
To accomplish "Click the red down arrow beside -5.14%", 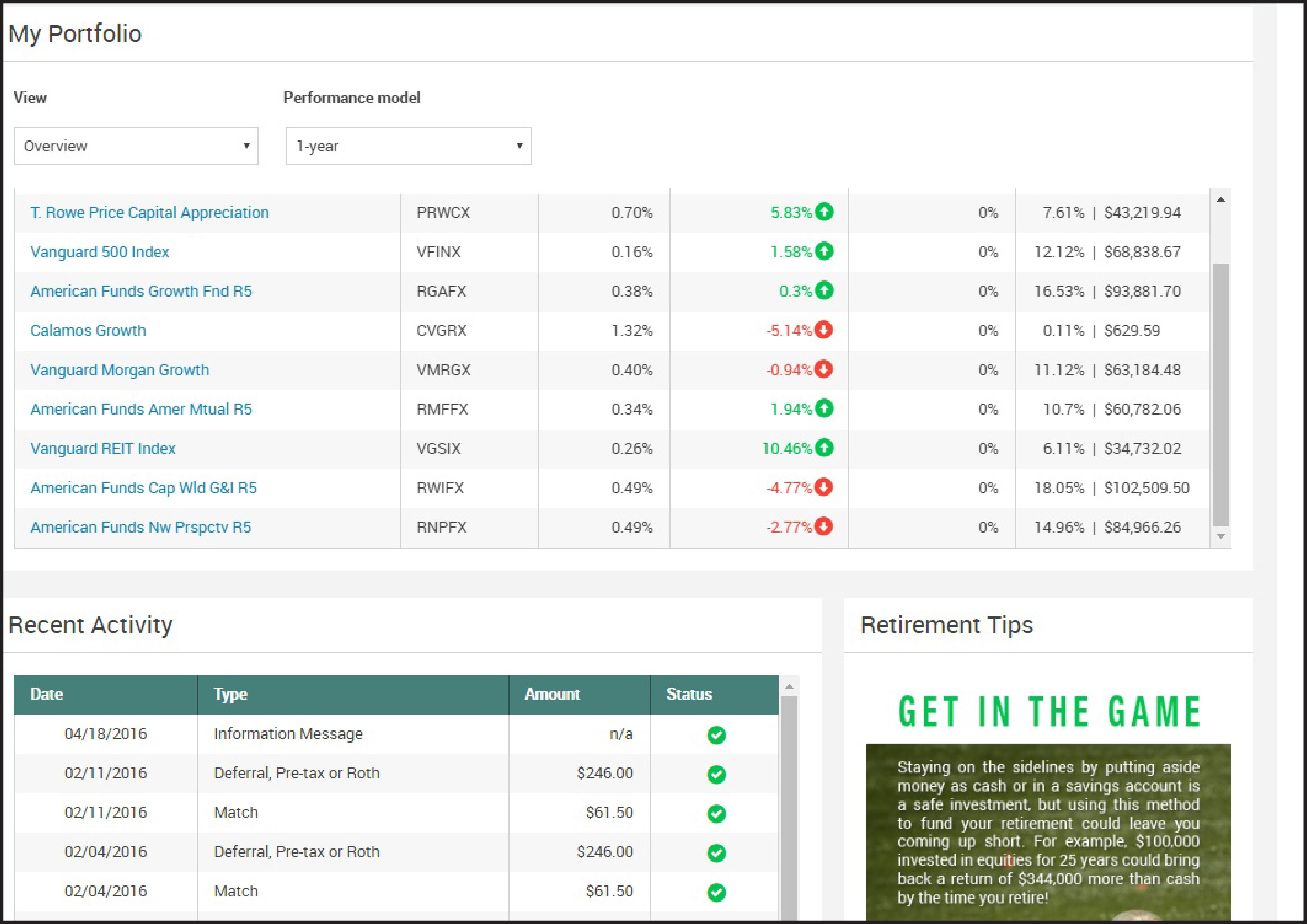I will point(824,330).
